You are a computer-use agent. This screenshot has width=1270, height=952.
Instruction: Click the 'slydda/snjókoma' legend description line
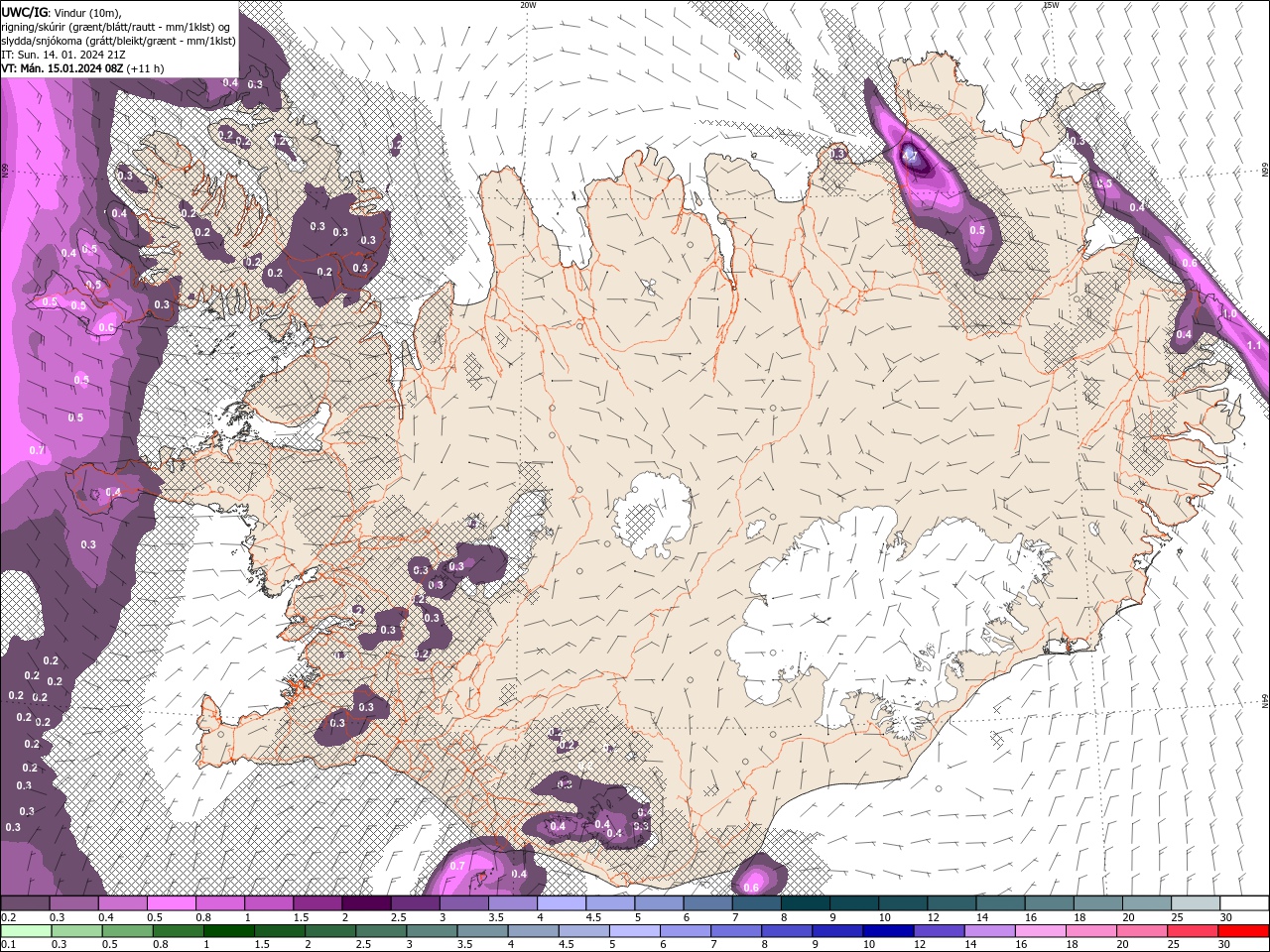tap(118, 41)
